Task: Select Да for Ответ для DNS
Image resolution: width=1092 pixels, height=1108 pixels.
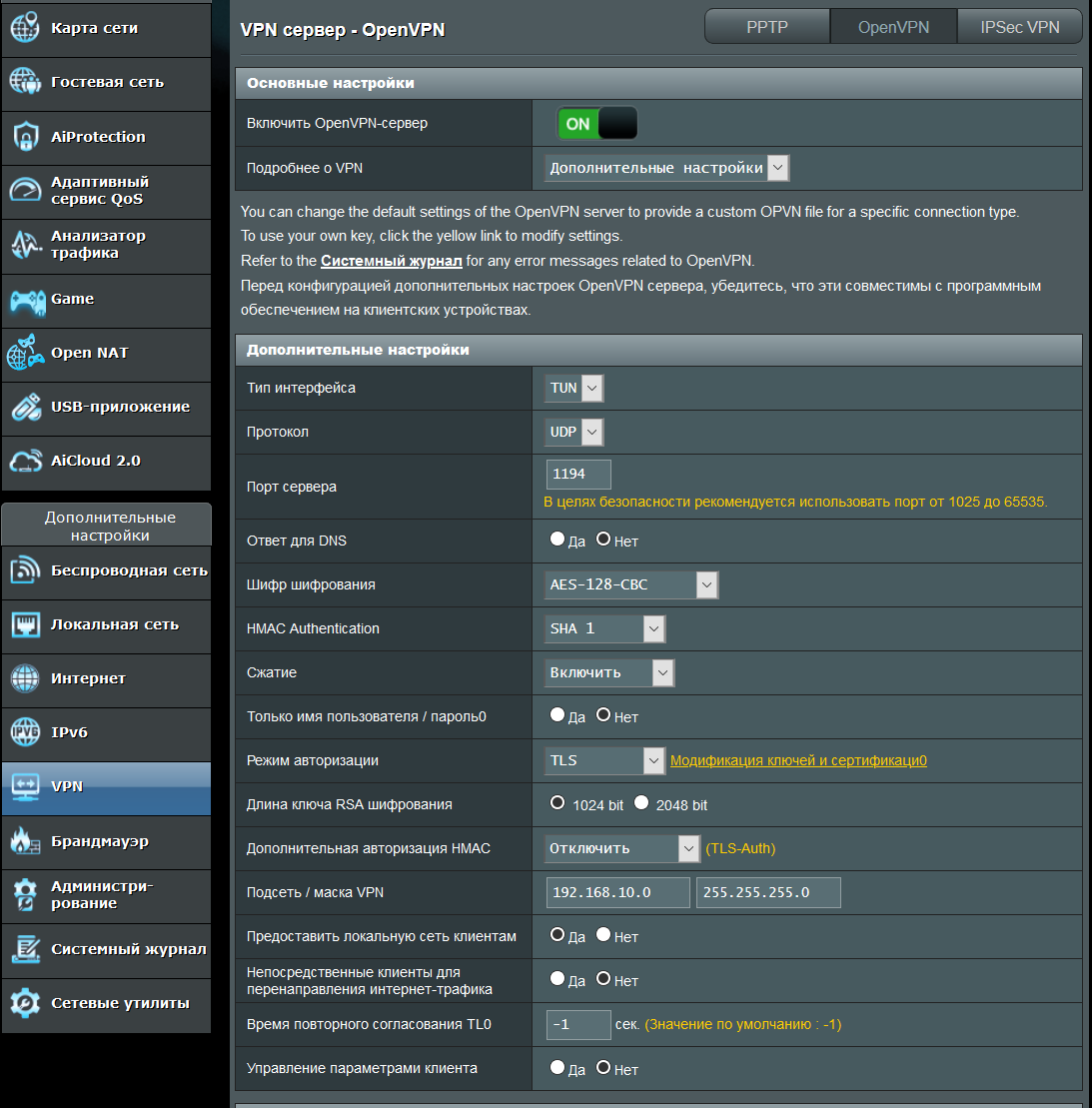Action: (x=556, y=540)
